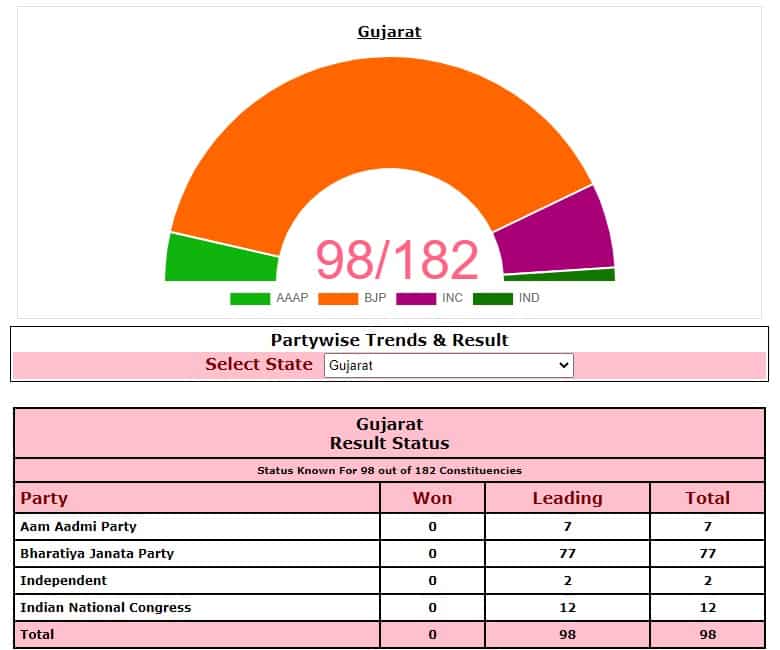The height and width of the screenshot is (650, 780).
Task: Click the Select State label
Action: [259, 364]
